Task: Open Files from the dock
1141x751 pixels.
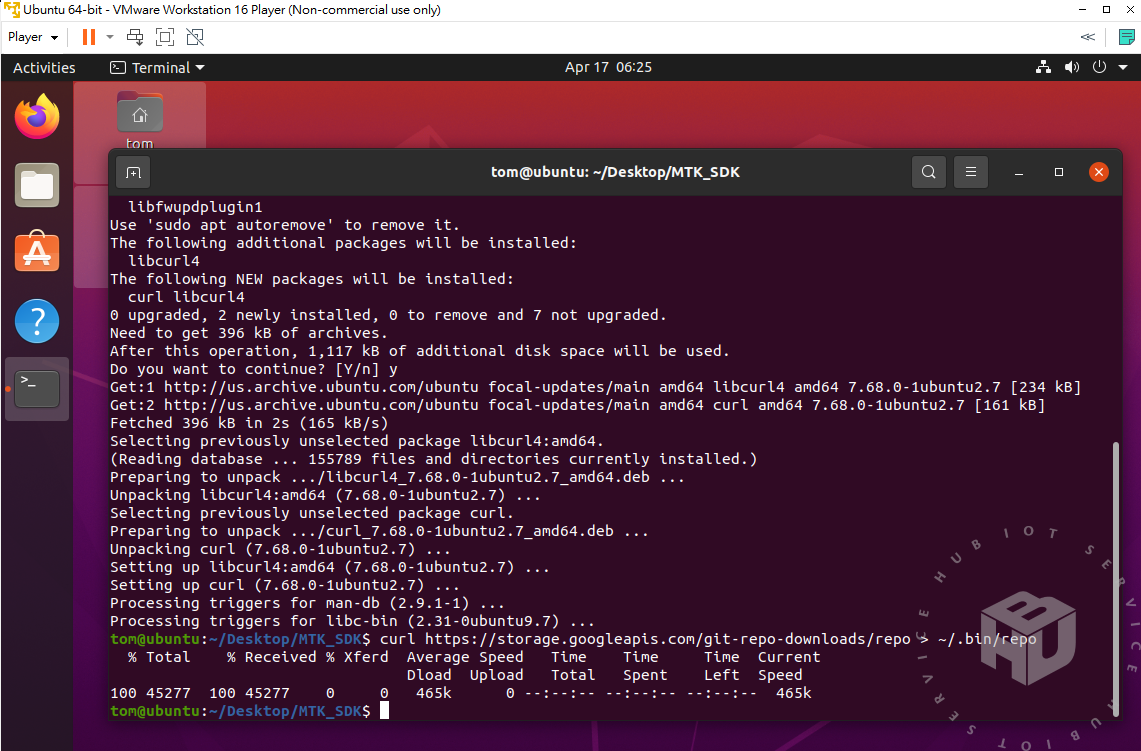Action: pyautogui.click(x=37, y=185)
